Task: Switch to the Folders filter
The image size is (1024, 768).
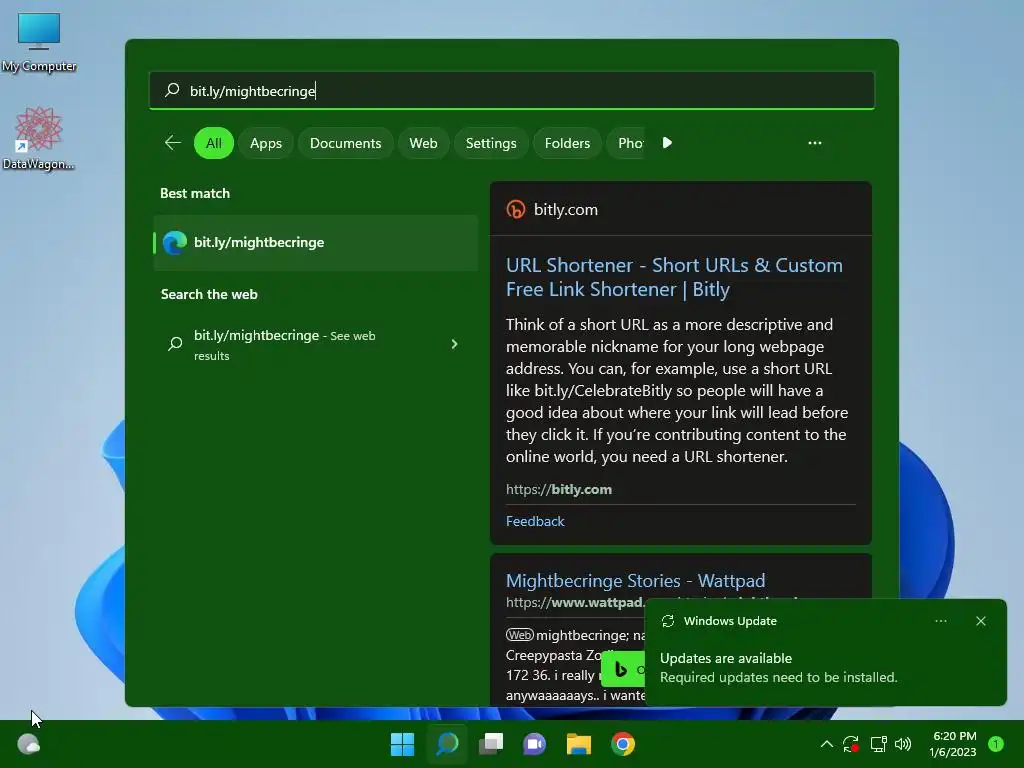Action: [x=567, y=143]
